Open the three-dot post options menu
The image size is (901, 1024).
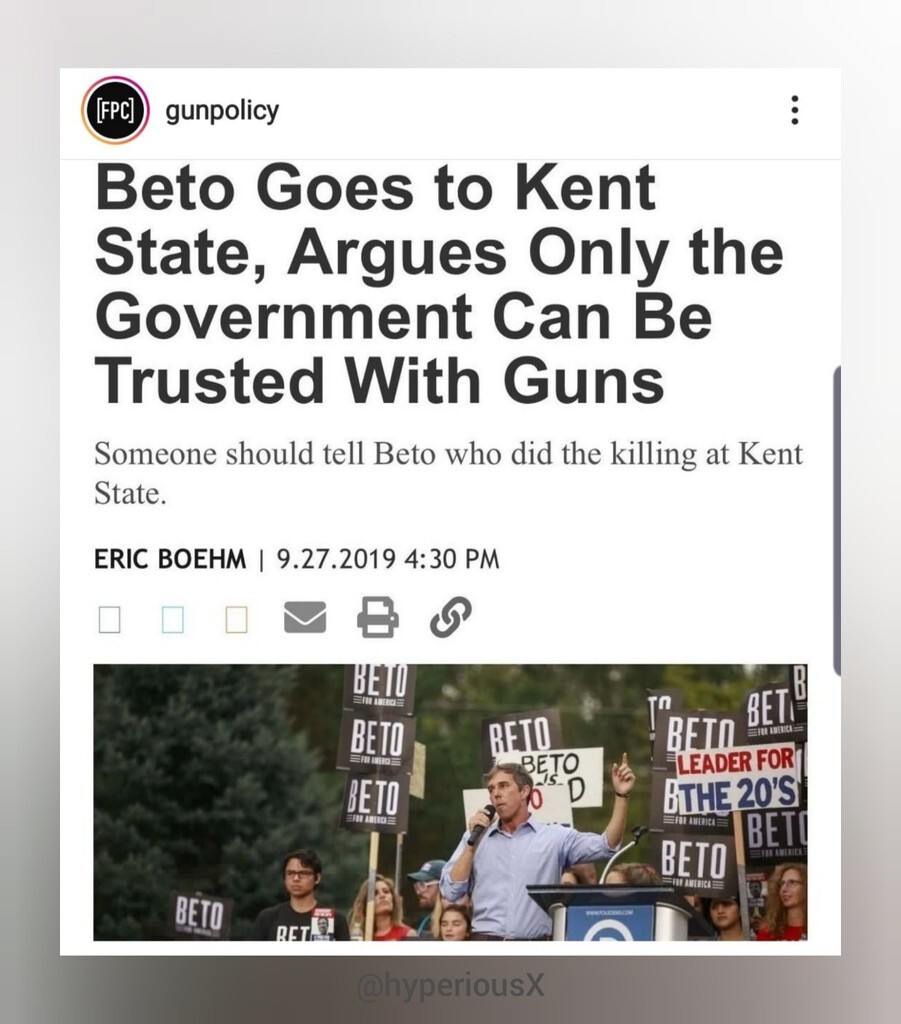[x=795, y=110]
